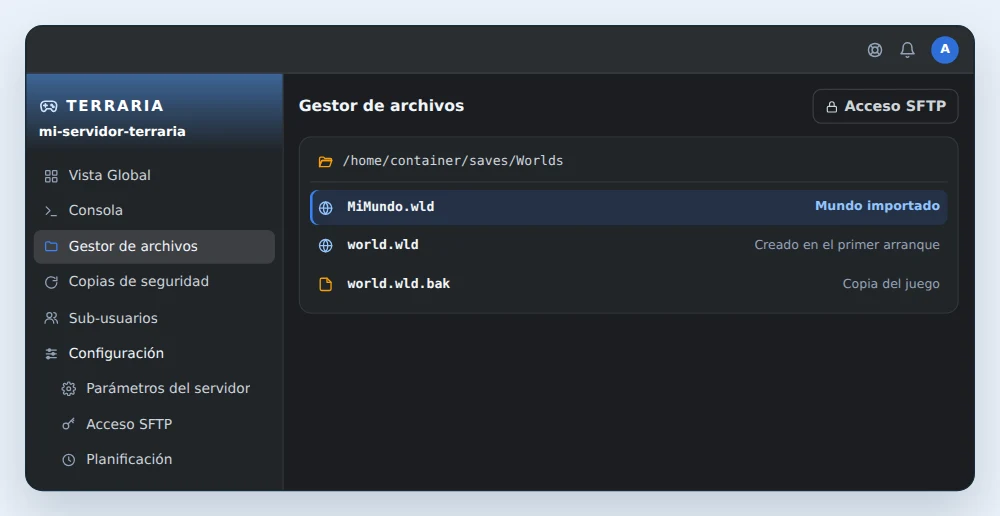Click the open folder icon by path
Viewport: 1000px width, 516px height.
pos(325,161)
